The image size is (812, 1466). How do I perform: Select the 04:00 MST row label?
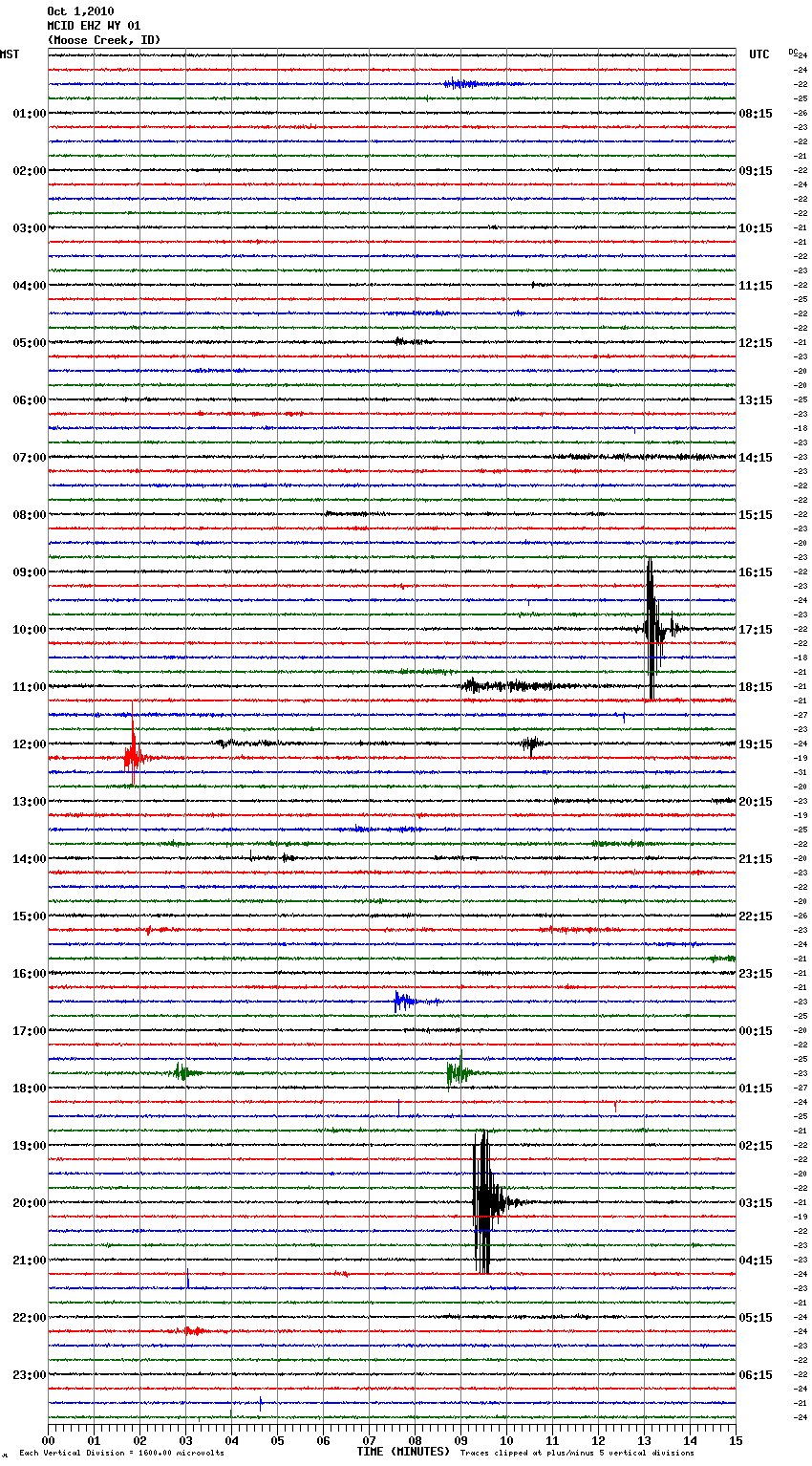29,286
